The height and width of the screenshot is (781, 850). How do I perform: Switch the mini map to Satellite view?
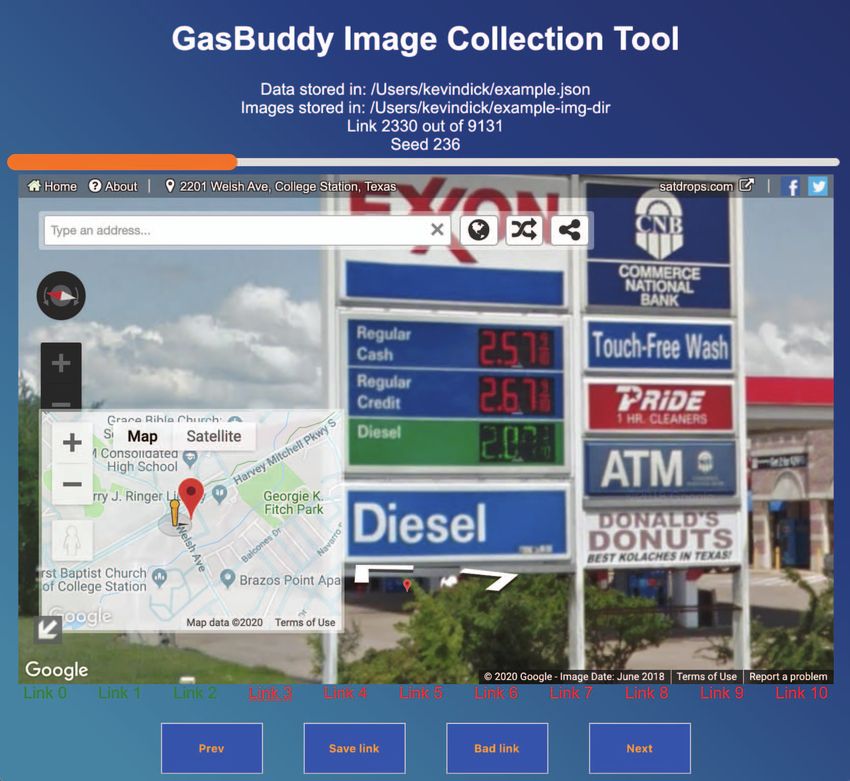click(214, 436)
